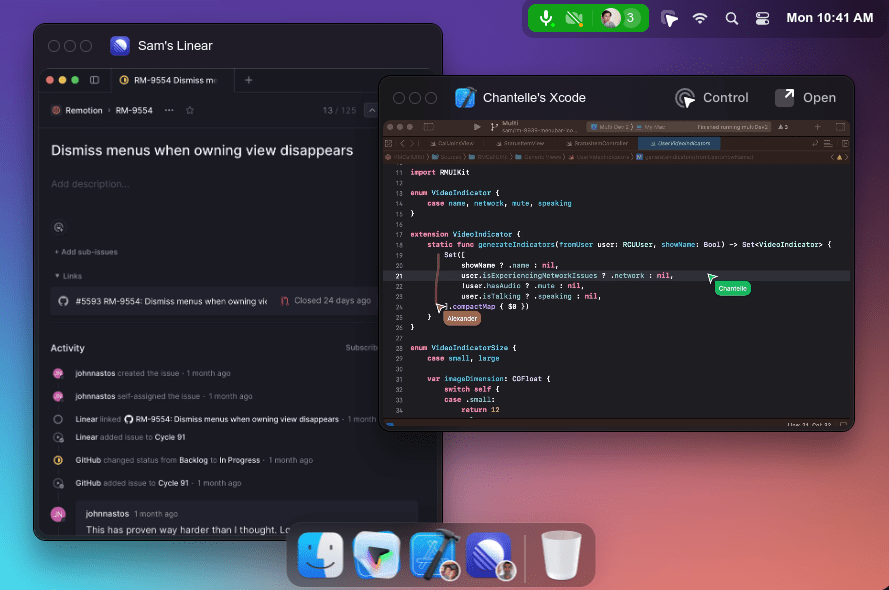889x590 pixels.
Task: Open Xcode editor options lines menu
Action: (x=828, y=143)
